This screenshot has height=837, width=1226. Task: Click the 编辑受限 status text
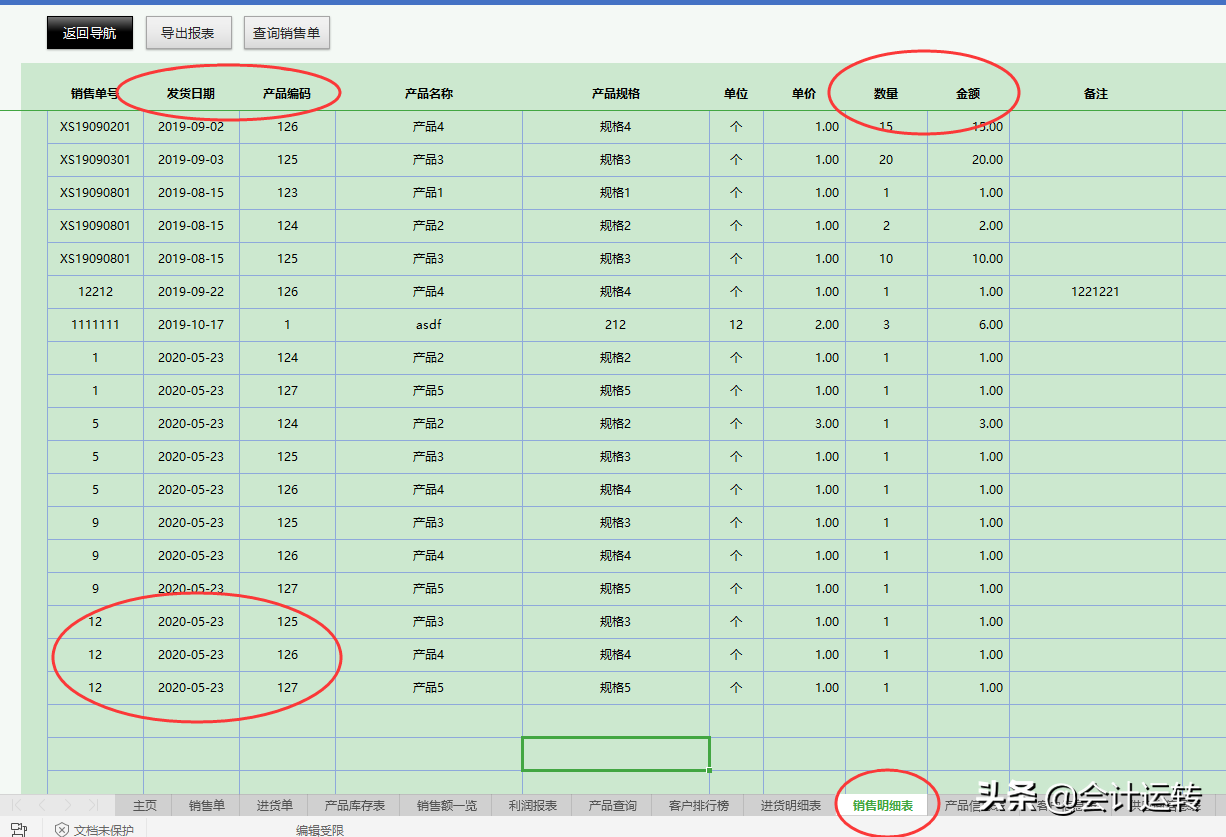tap(320, 830)
